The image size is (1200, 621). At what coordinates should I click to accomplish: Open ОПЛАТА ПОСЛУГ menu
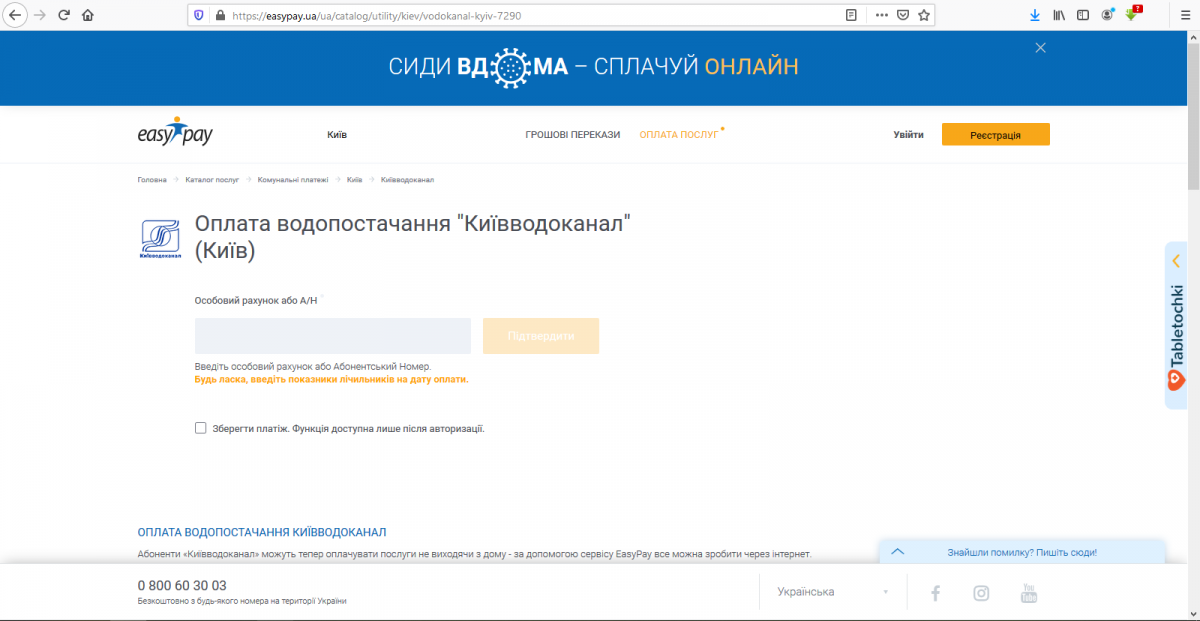pos(679,134)
